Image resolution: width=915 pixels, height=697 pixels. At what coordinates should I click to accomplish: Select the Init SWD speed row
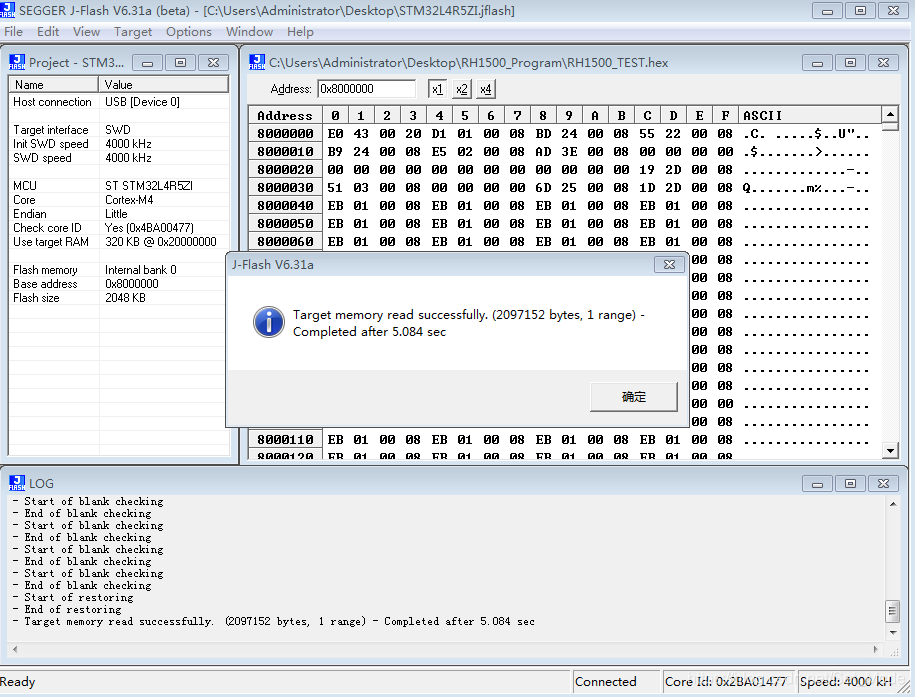coord(118,144)
